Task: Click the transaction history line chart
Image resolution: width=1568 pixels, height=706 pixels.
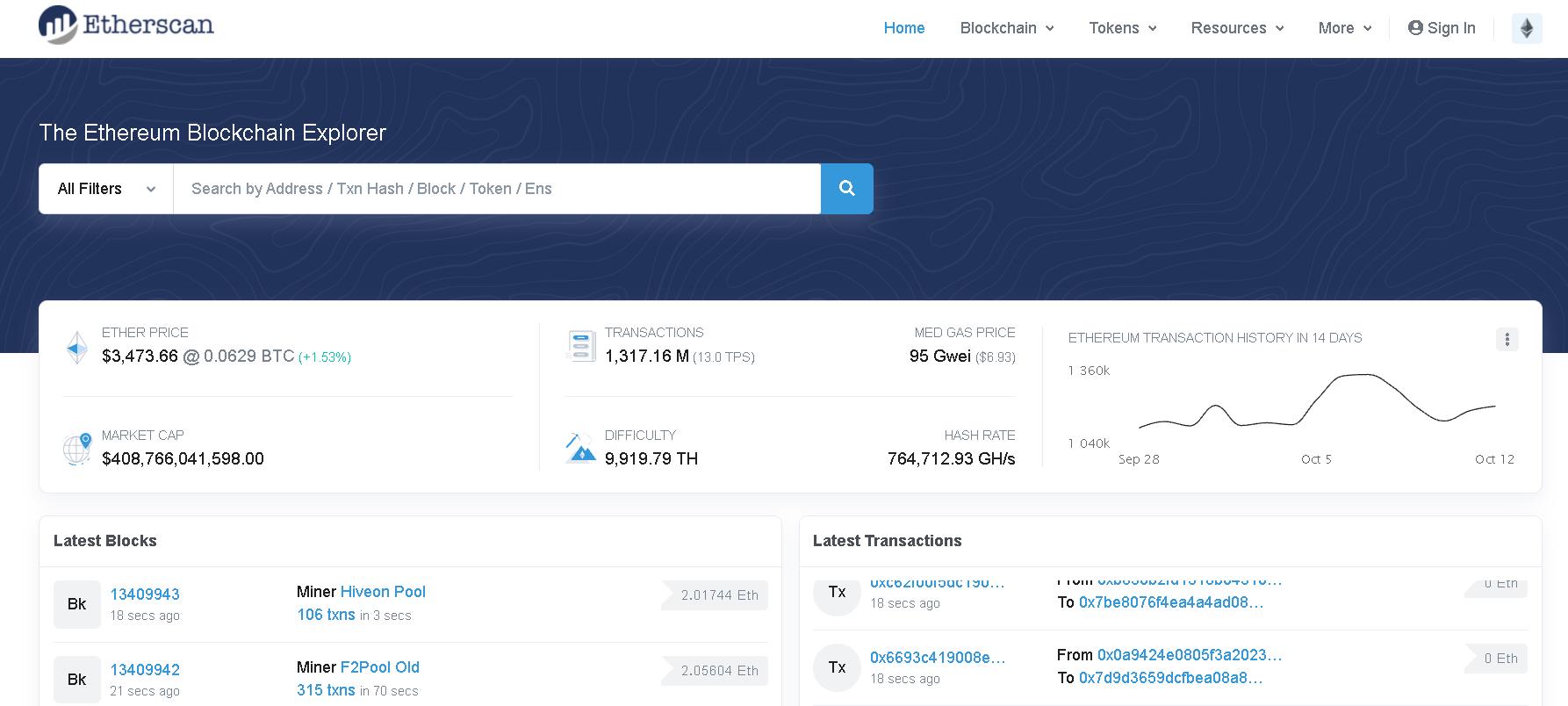Action: (1317, 402)
